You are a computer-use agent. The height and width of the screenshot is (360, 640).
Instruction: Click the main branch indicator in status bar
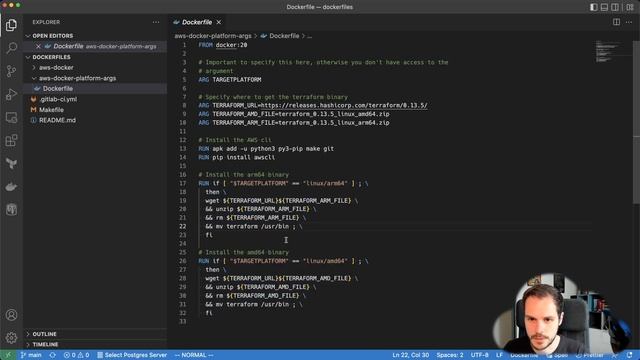tap(31, 355)
